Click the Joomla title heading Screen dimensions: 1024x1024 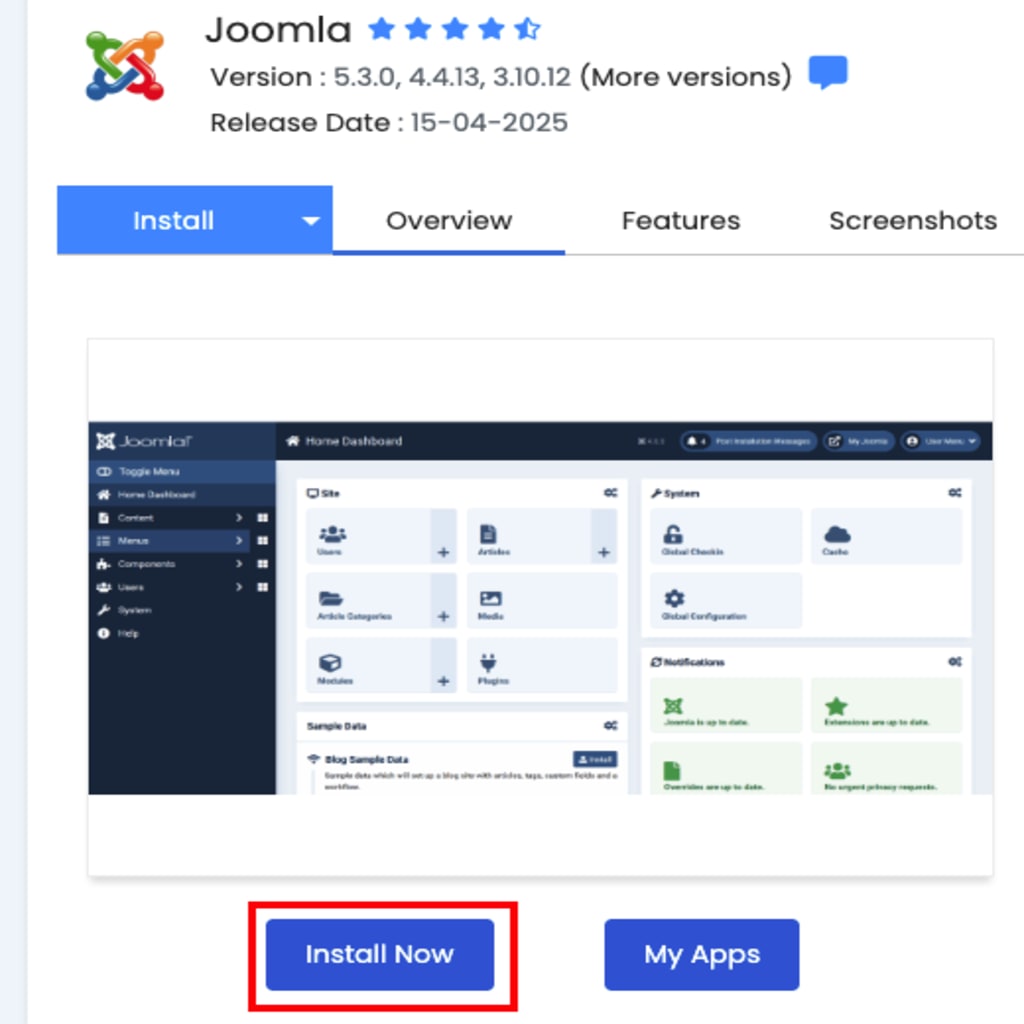(278, 30)
